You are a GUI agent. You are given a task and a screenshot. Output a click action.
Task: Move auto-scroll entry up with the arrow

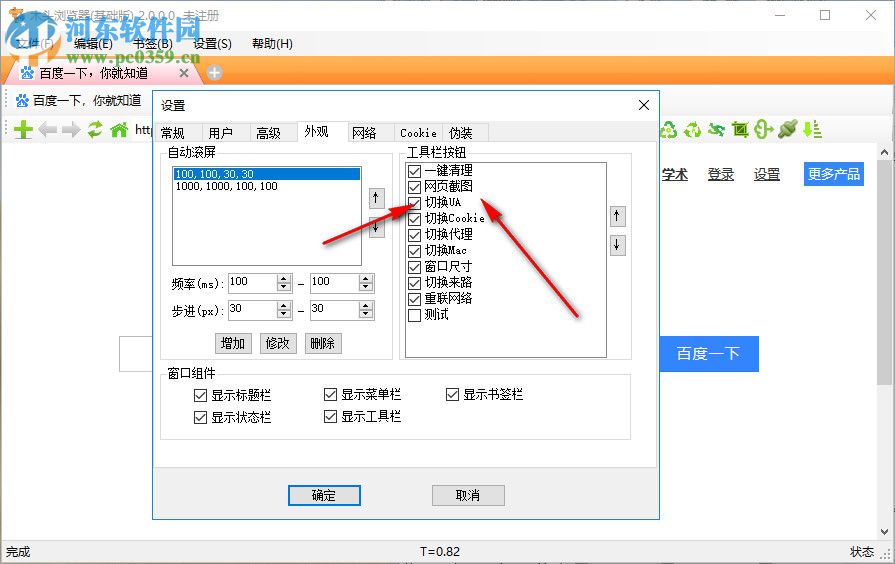pyautogui.click(x=376, y=198)
